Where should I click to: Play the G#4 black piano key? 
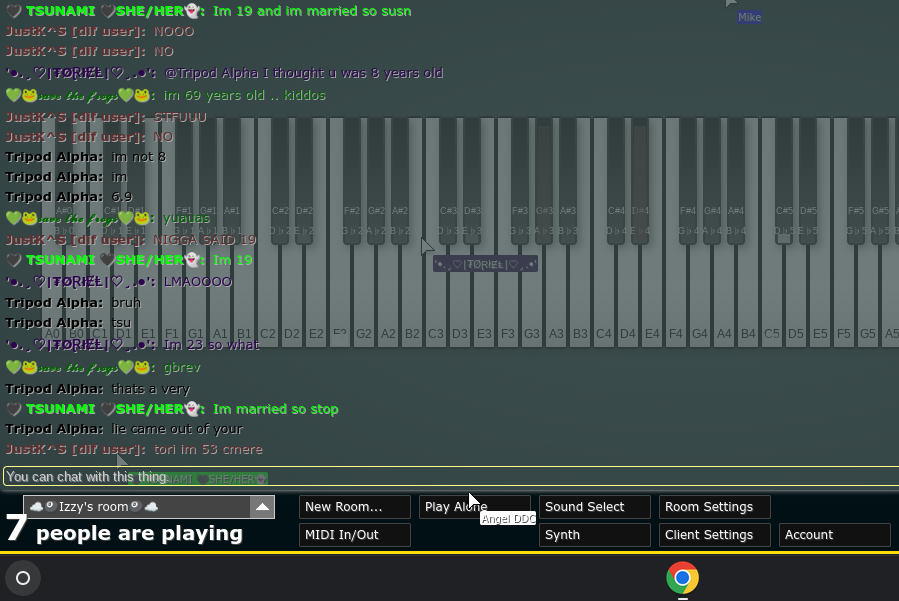(x=712, y=181)
